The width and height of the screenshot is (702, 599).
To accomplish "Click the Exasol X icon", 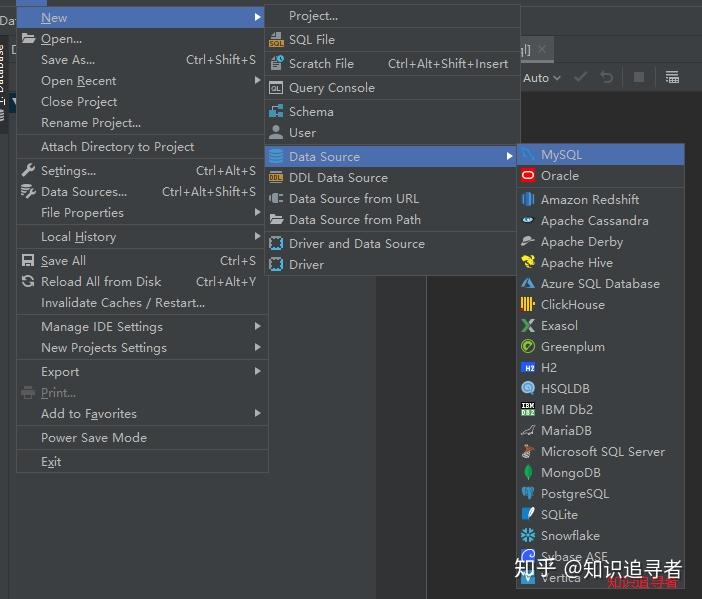I will coord(528,325).
